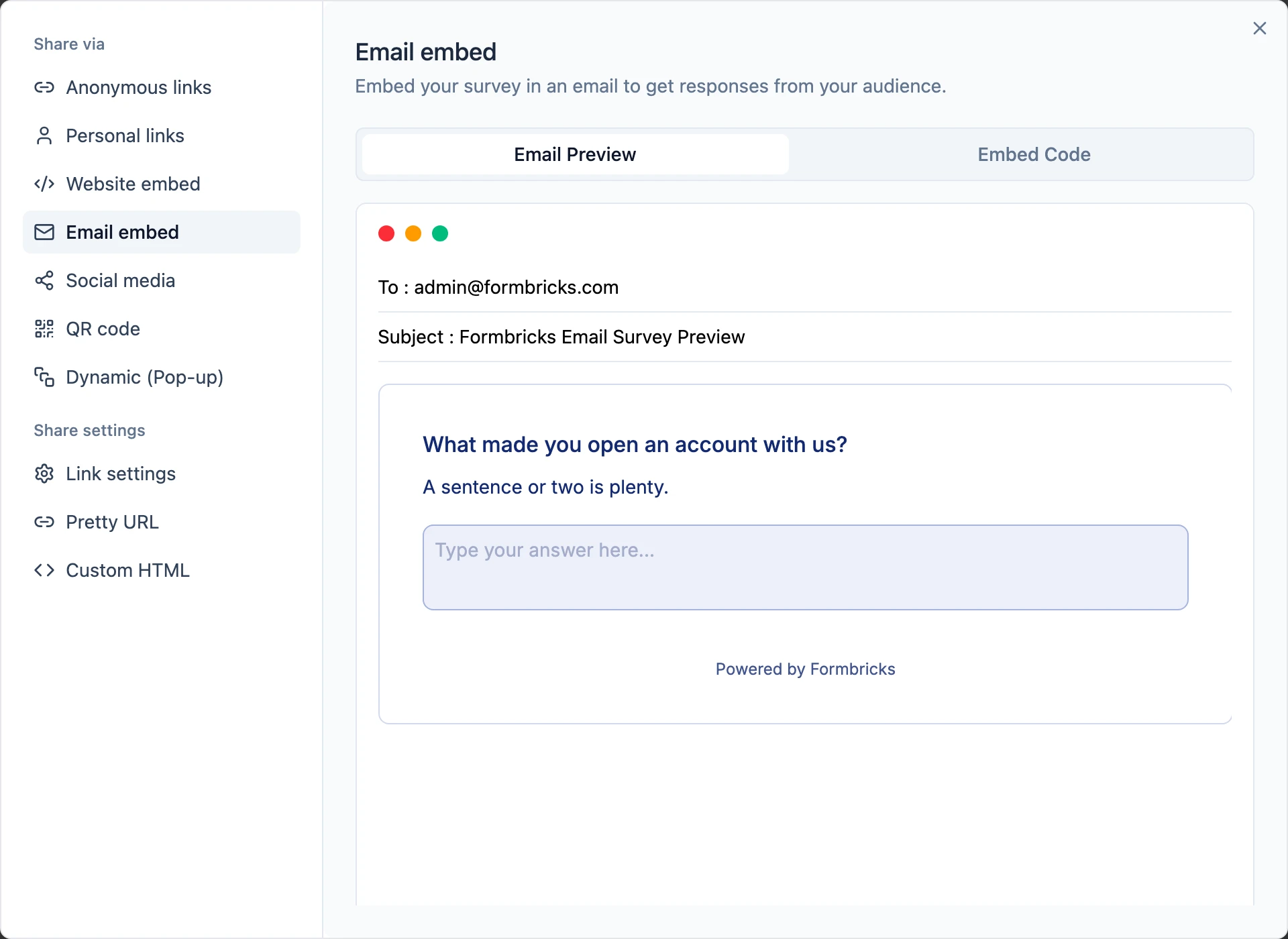Viewport: 1288px width, 939px height.
Task: Open Custom HTML settings
Action: point(162,570)
